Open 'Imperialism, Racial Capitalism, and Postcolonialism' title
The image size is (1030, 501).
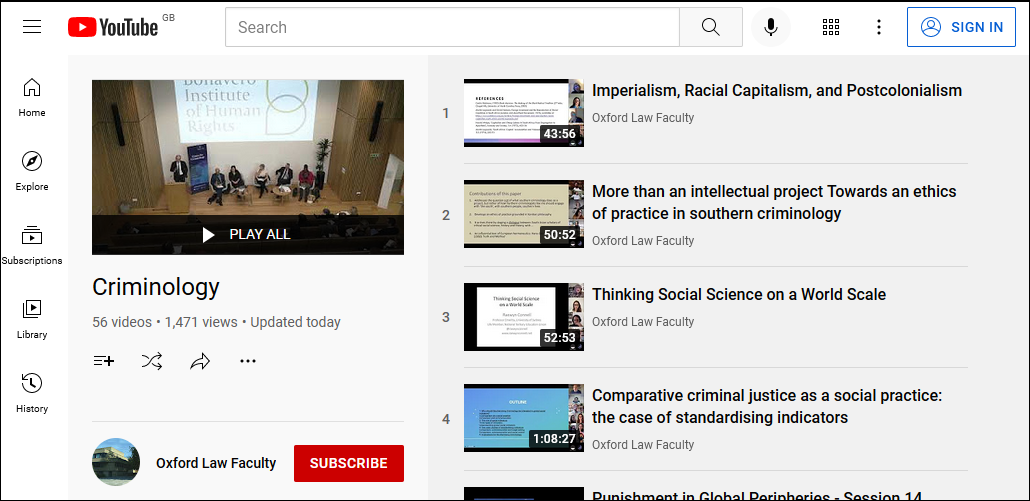[777, 91]
